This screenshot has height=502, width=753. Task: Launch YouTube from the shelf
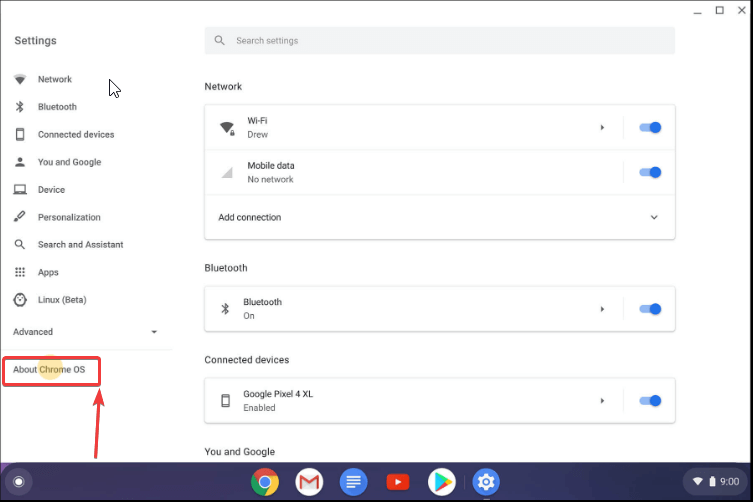point(398,481)
